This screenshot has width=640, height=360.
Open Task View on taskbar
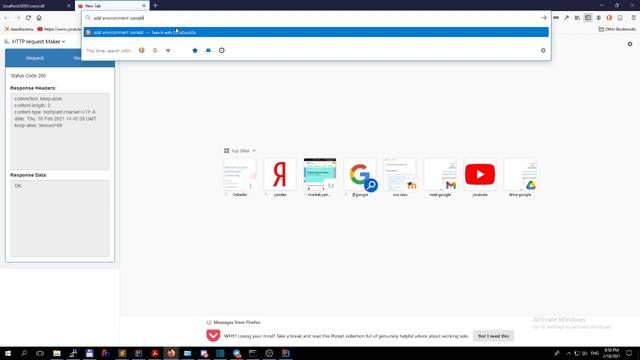click(40, 353)
